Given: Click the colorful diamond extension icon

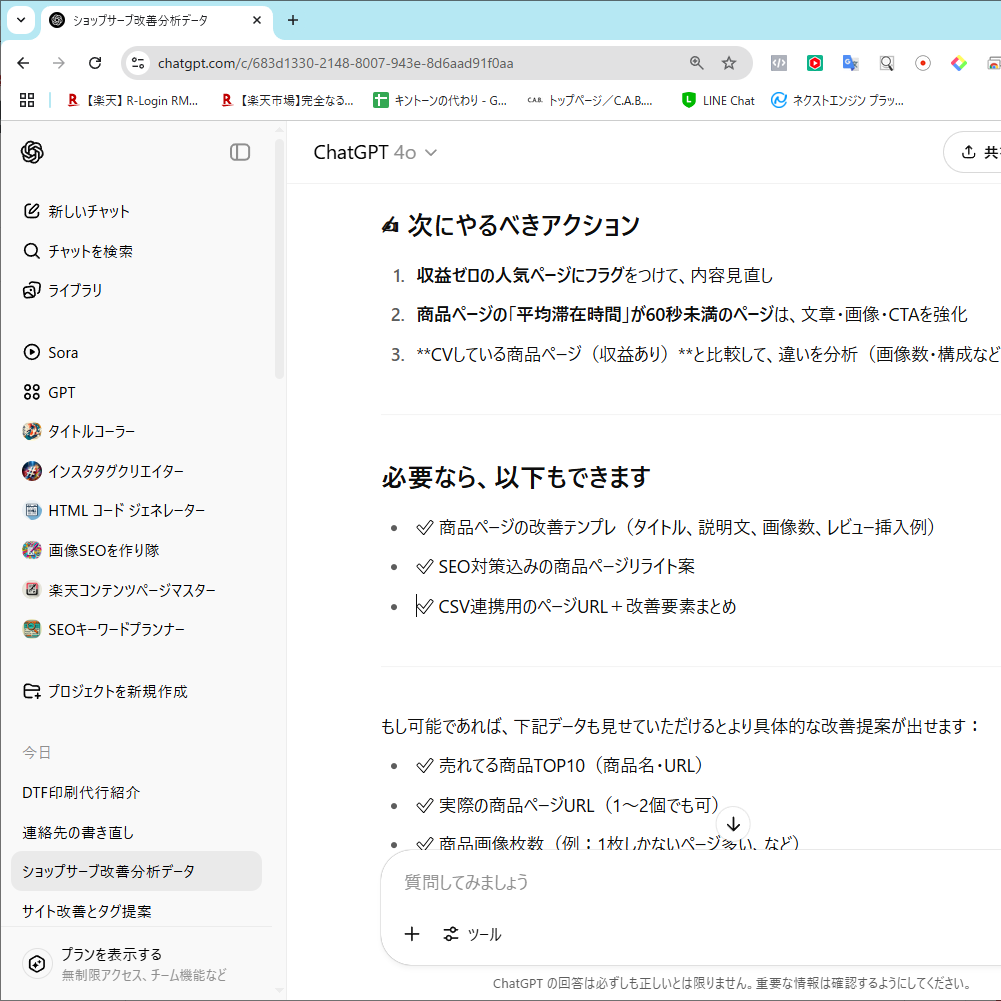Looking at the screenshot, I should [958, 63].
